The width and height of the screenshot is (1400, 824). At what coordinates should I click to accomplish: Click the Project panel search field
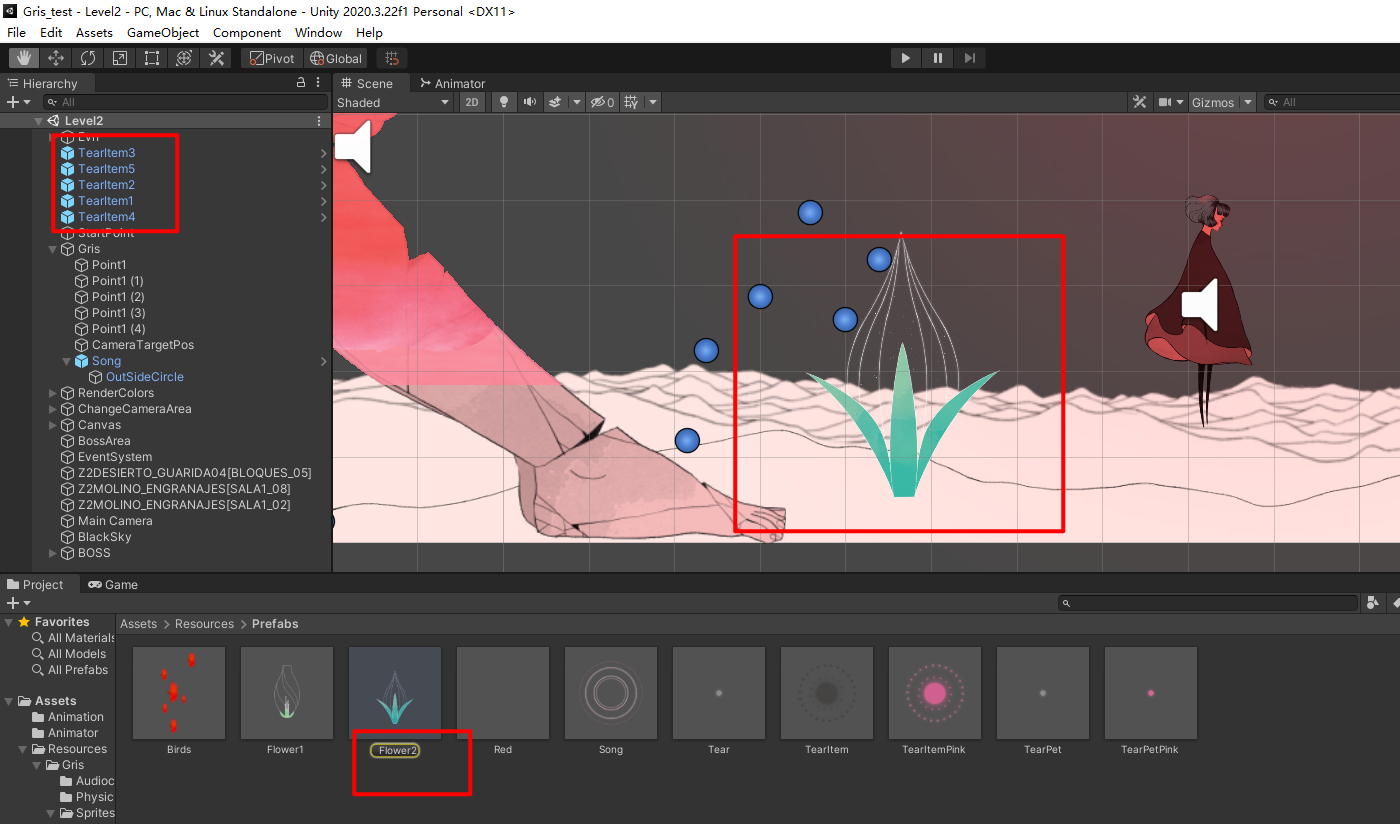(1209, 603)
